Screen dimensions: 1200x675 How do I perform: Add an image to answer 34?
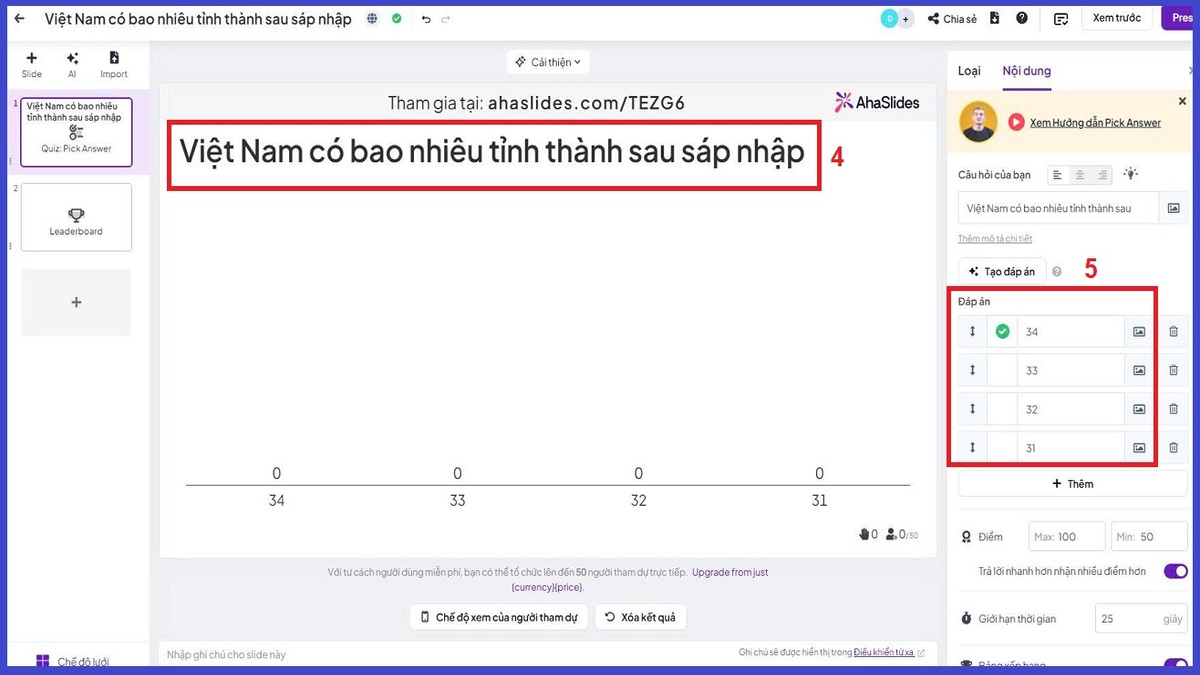(1139, 331)
